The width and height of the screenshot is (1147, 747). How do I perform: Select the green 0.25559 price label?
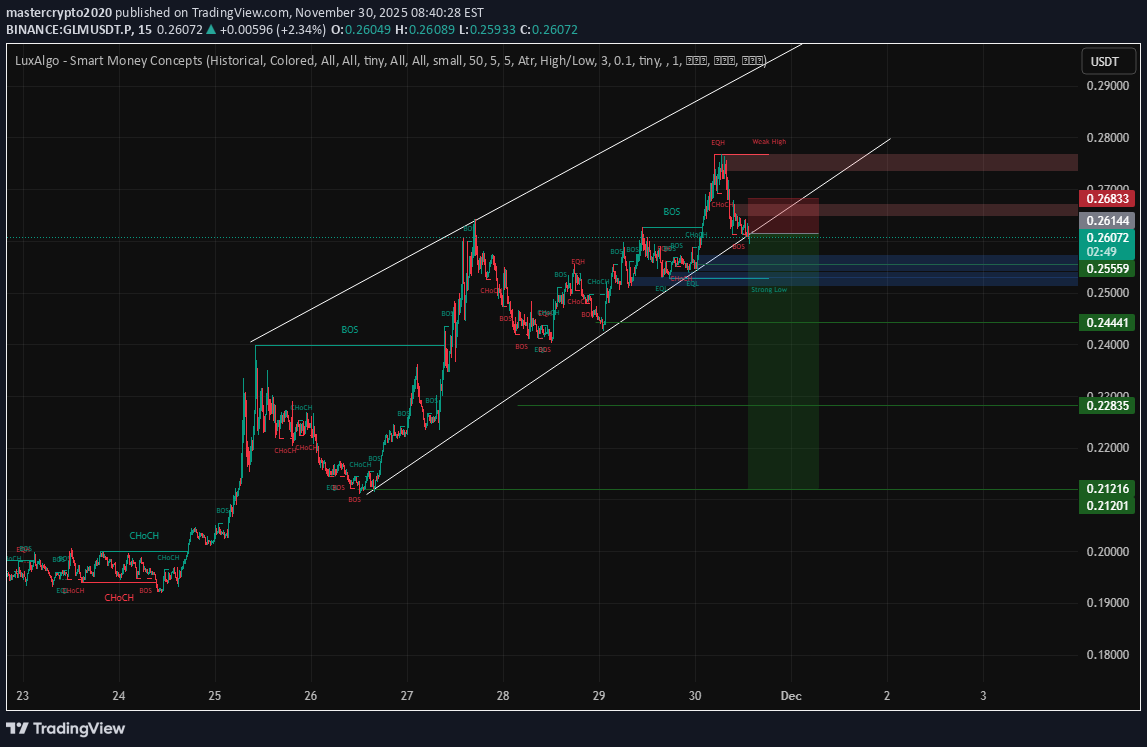(1106, 269)
